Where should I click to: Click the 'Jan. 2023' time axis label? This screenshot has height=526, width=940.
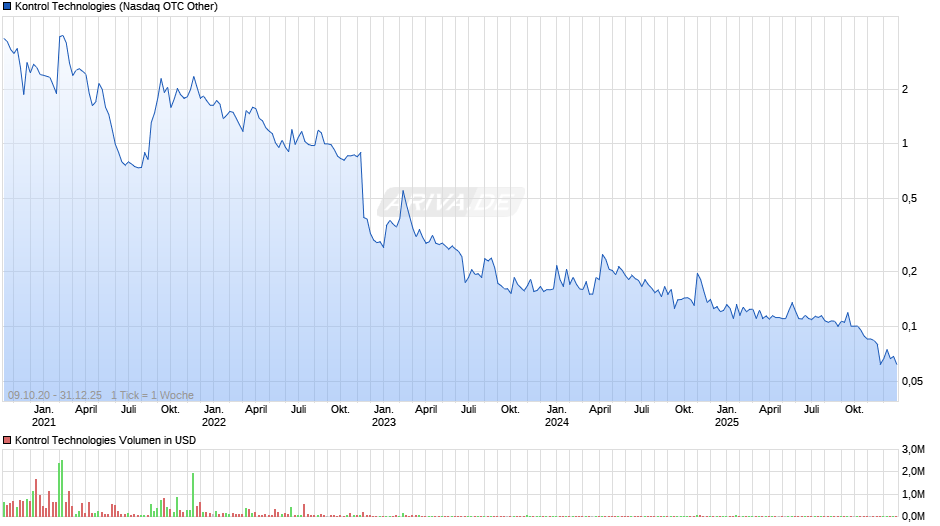(384, 416)
